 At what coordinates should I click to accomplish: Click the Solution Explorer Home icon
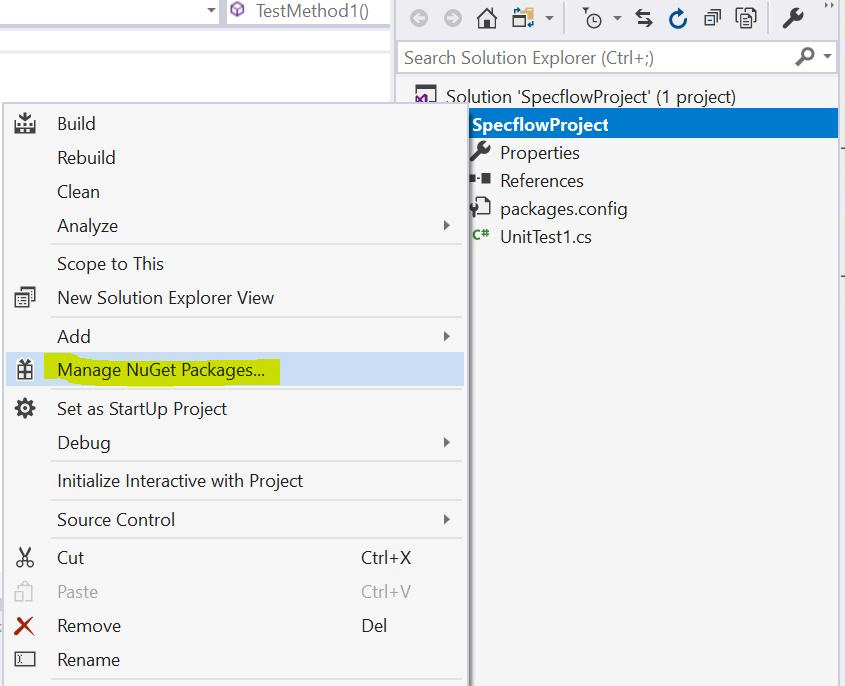point(487,19)
